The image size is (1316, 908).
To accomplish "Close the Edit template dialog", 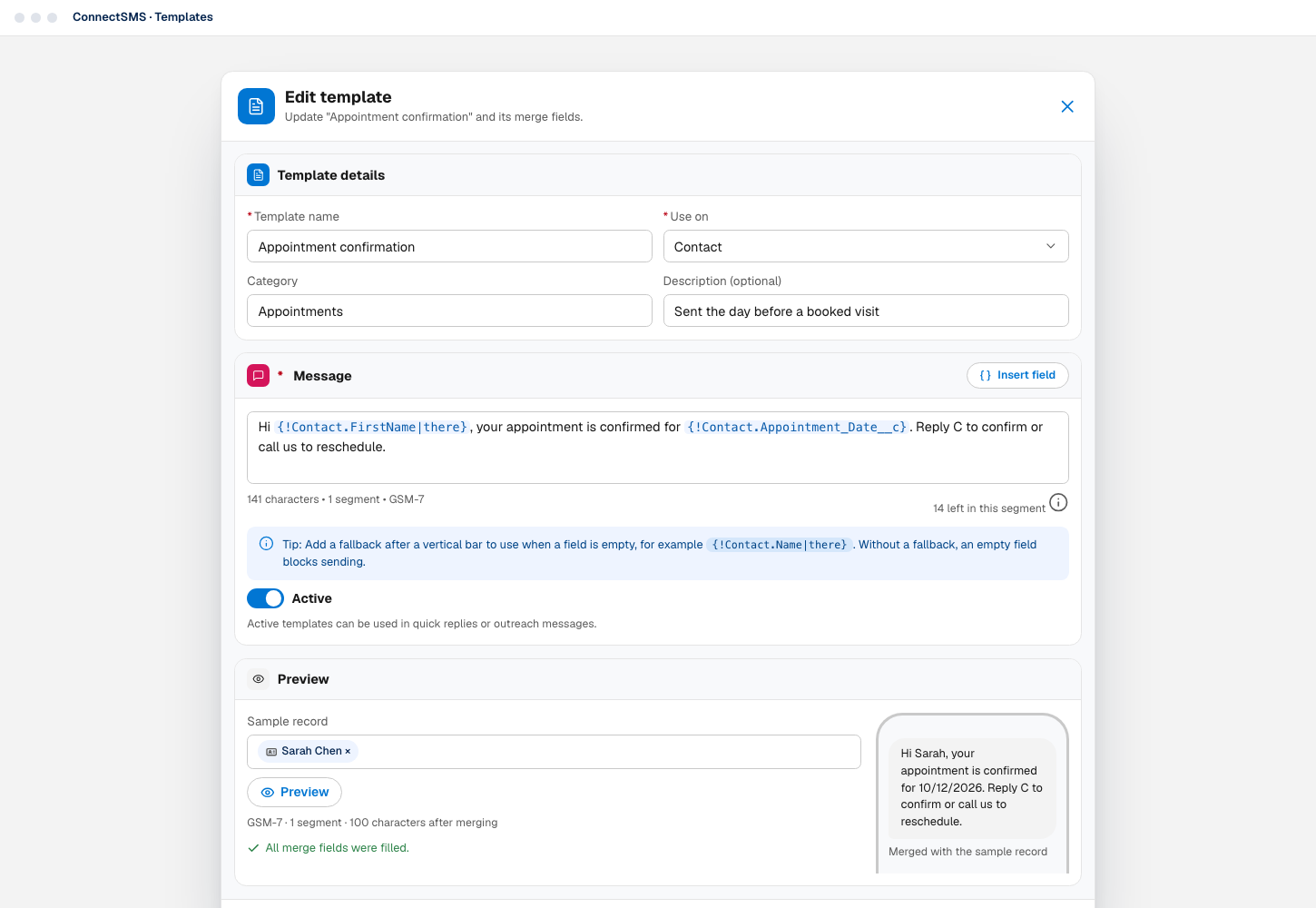I will point(1067,106).
